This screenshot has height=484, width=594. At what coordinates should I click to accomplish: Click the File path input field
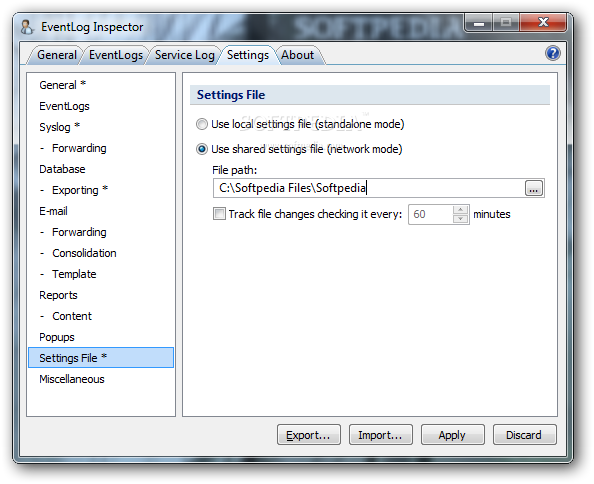click(x=369, y=188)
